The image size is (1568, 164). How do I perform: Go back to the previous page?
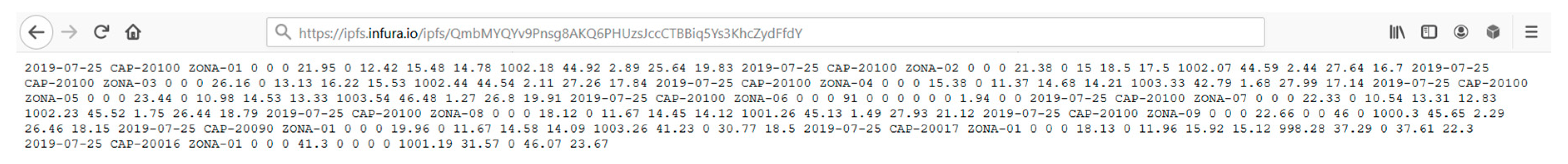point(37,32)
